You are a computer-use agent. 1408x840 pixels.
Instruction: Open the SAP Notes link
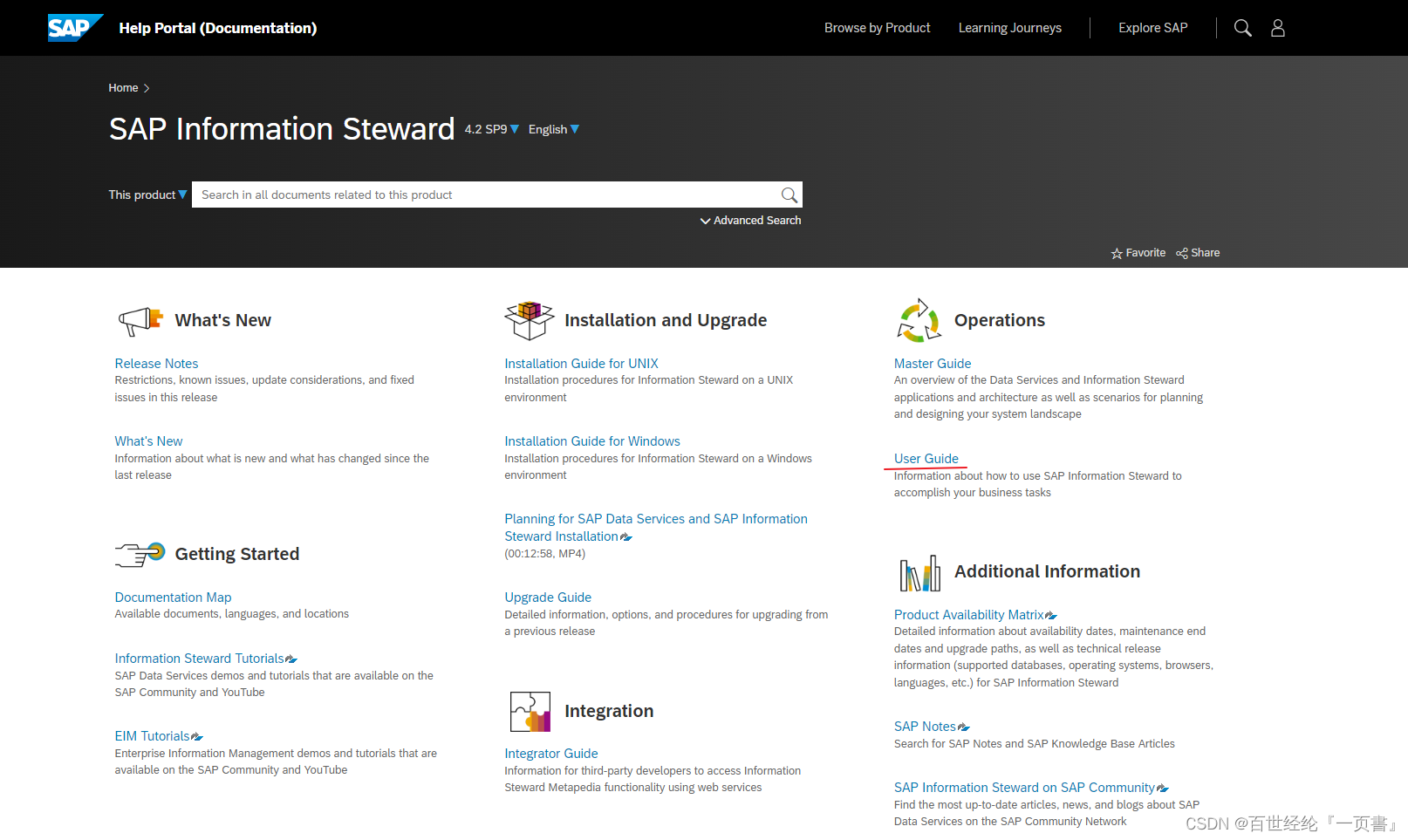[925, 727]
